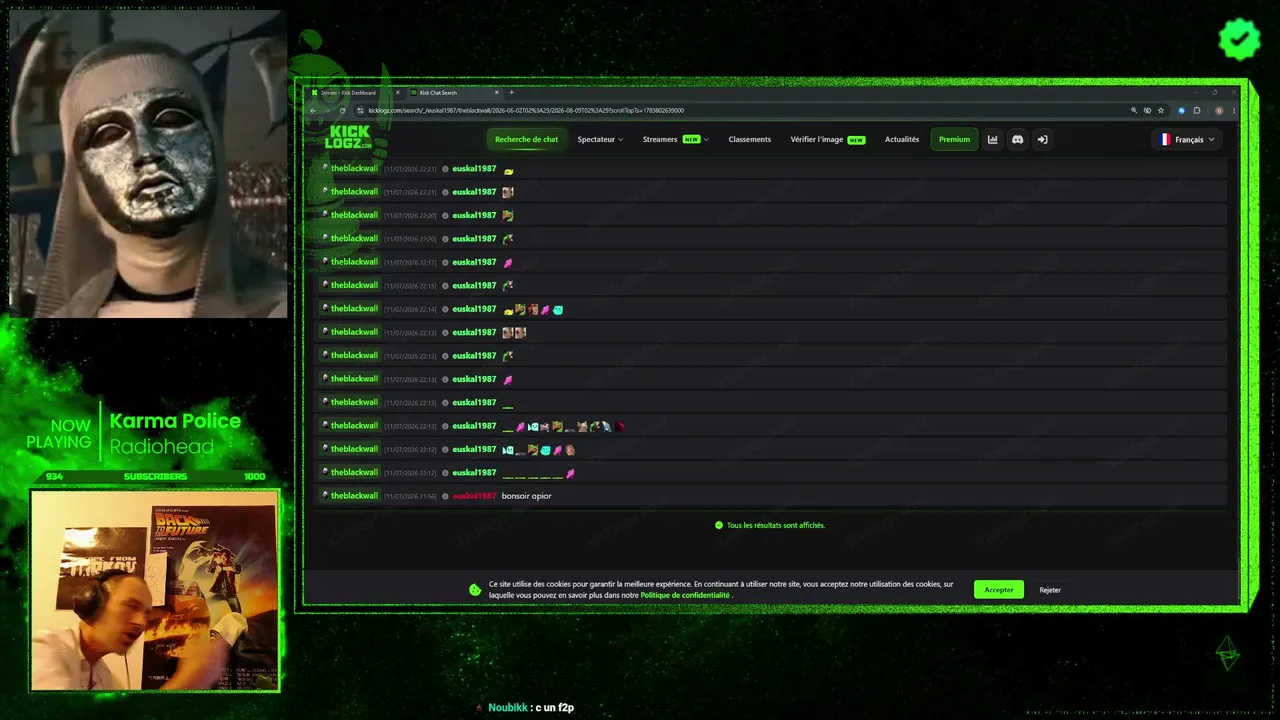This screenshot has height=720, width=1280.
Task: Click the crossed-eye icon in address bar
Action: (1147, 110)
